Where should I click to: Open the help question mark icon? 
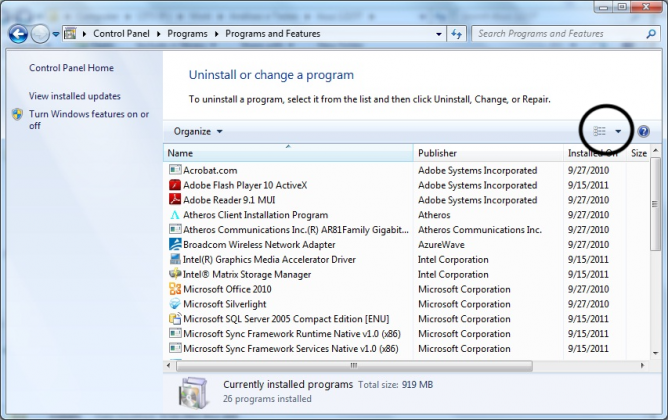pyautogui.click(x=643, y=131)
